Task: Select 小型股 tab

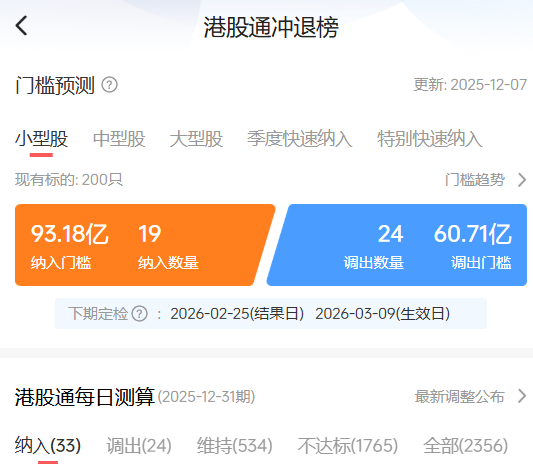Action: 41,139
